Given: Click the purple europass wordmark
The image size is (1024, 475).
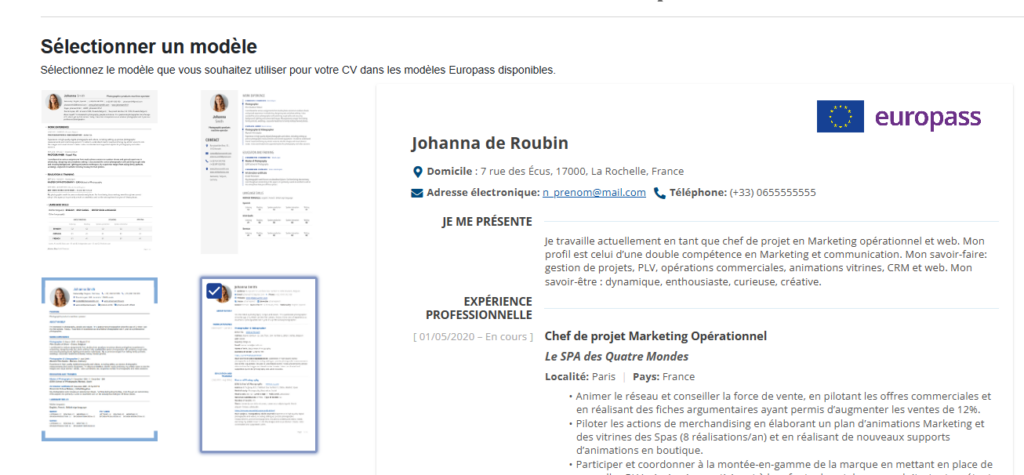Looking at the screenshot, I should coord(928,117).
